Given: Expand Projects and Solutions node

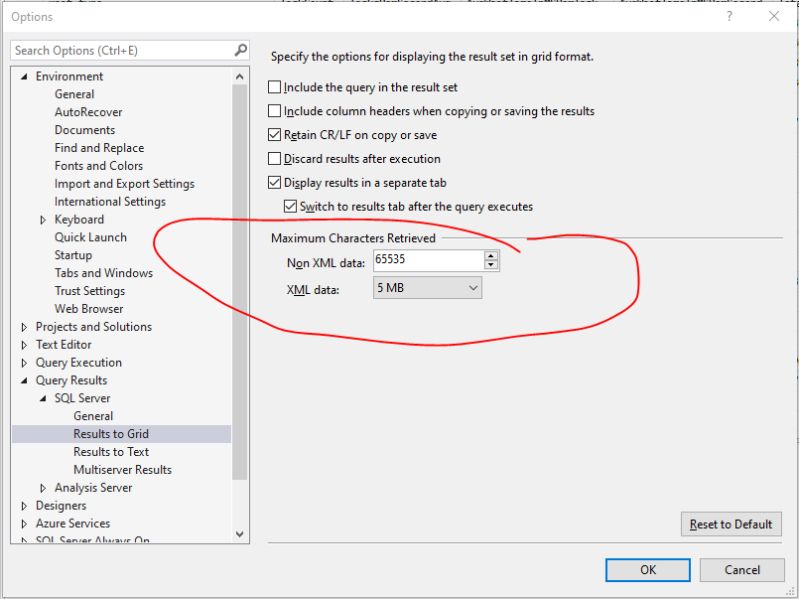Looking at the screenshot, I should [24, 327].
